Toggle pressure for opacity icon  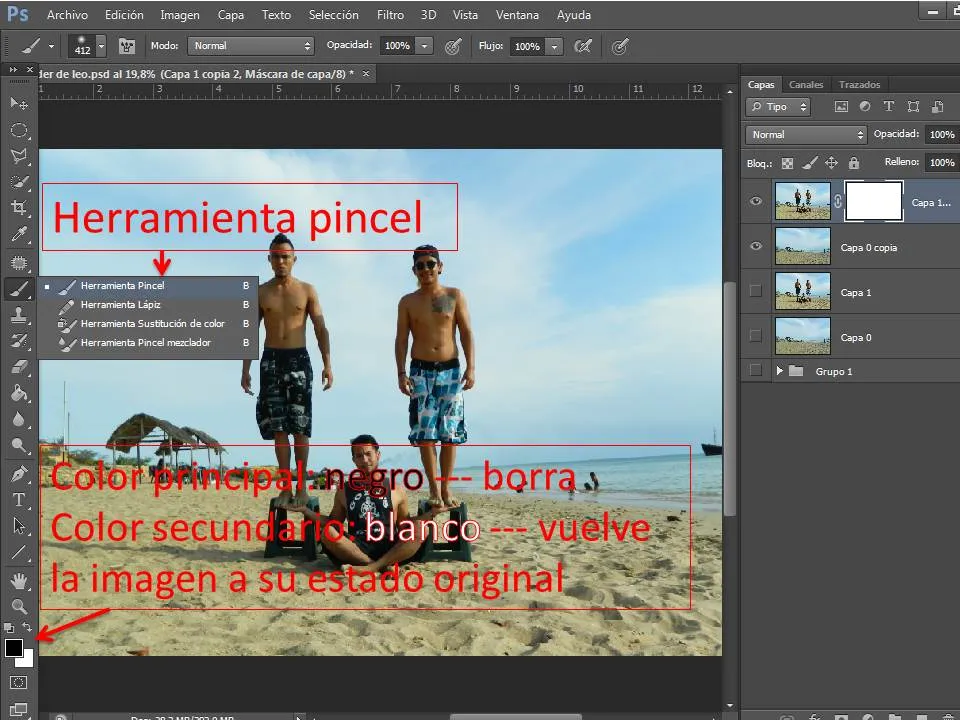pyautogui.click(x=453, y=47)
